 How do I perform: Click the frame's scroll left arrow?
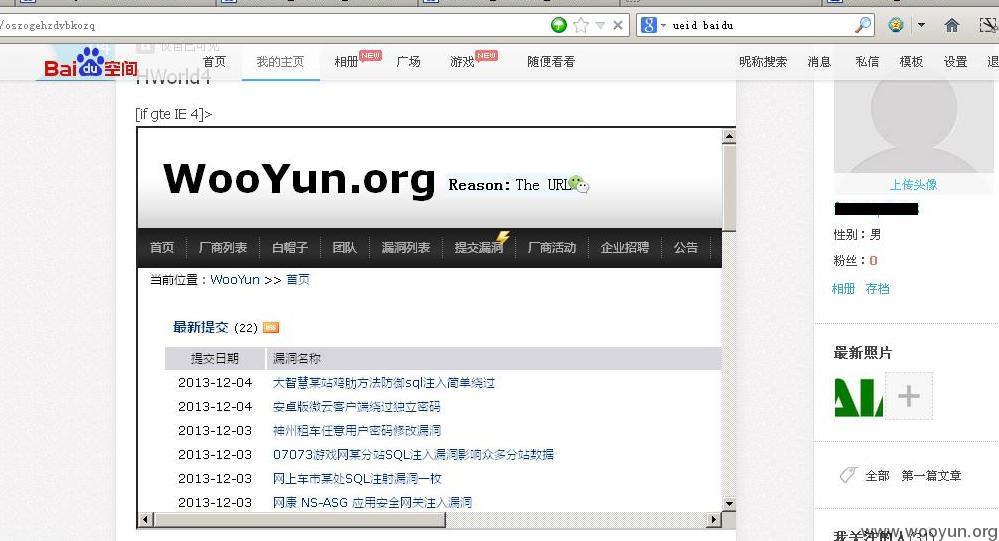pos(145,519)
